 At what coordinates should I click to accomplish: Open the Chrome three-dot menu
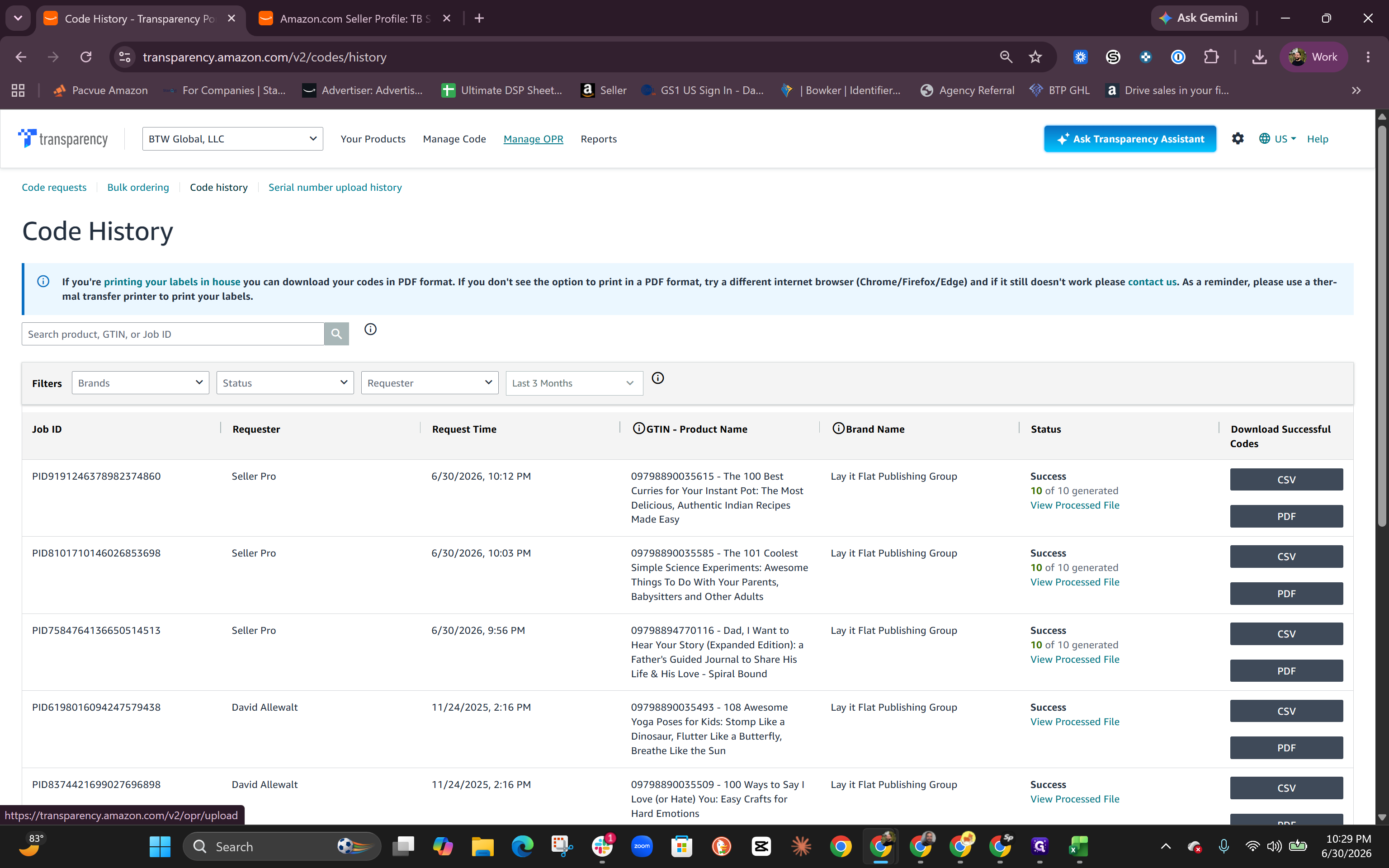click(1368, 57)
